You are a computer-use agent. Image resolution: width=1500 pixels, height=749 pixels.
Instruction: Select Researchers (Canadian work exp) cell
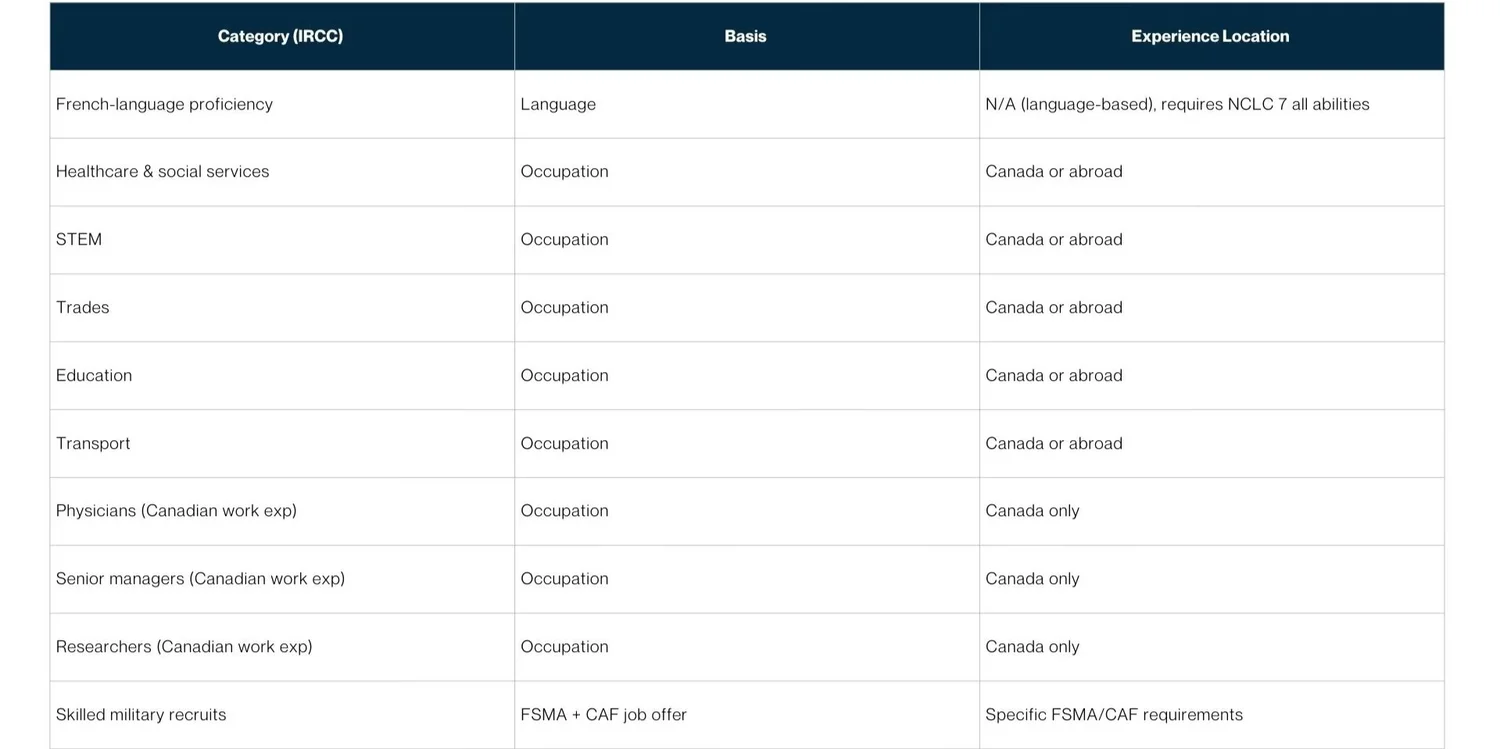click(x=281, y=647)
